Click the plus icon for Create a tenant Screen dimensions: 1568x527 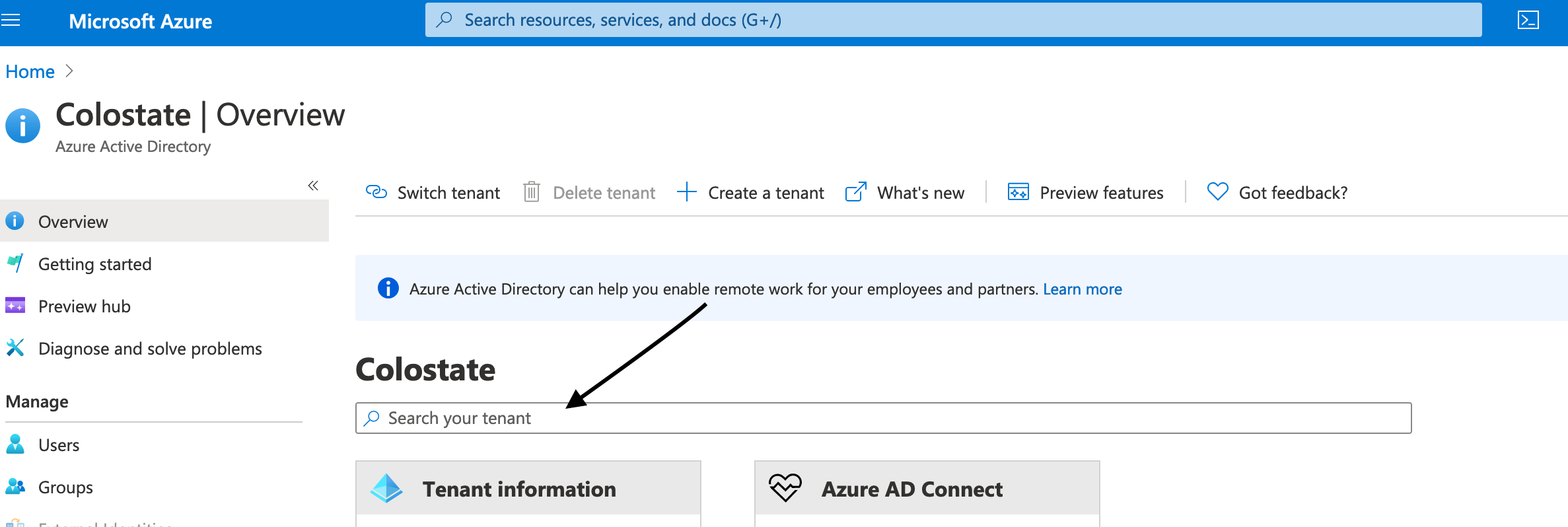[687, 192]
